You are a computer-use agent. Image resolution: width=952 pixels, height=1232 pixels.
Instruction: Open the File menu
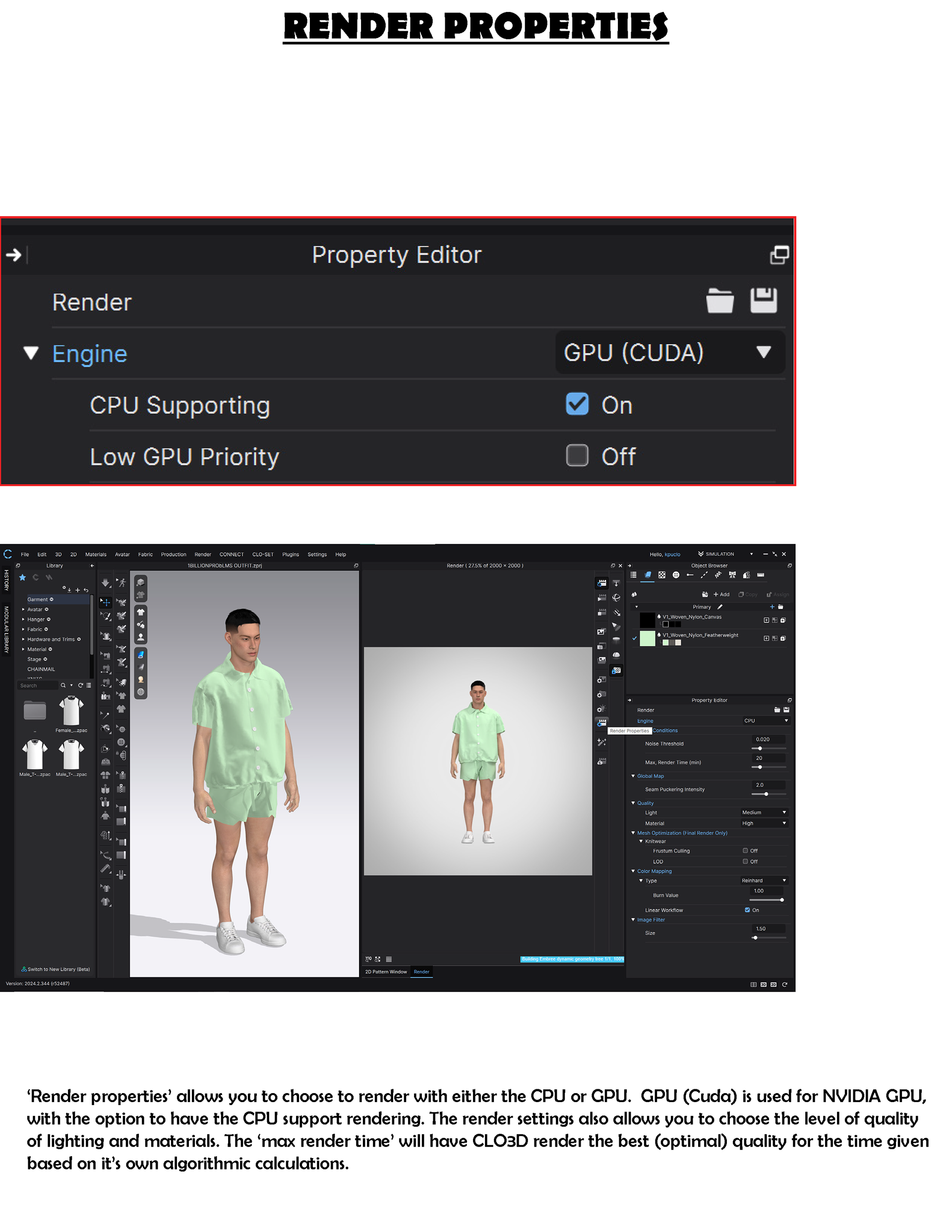[25, 554]
